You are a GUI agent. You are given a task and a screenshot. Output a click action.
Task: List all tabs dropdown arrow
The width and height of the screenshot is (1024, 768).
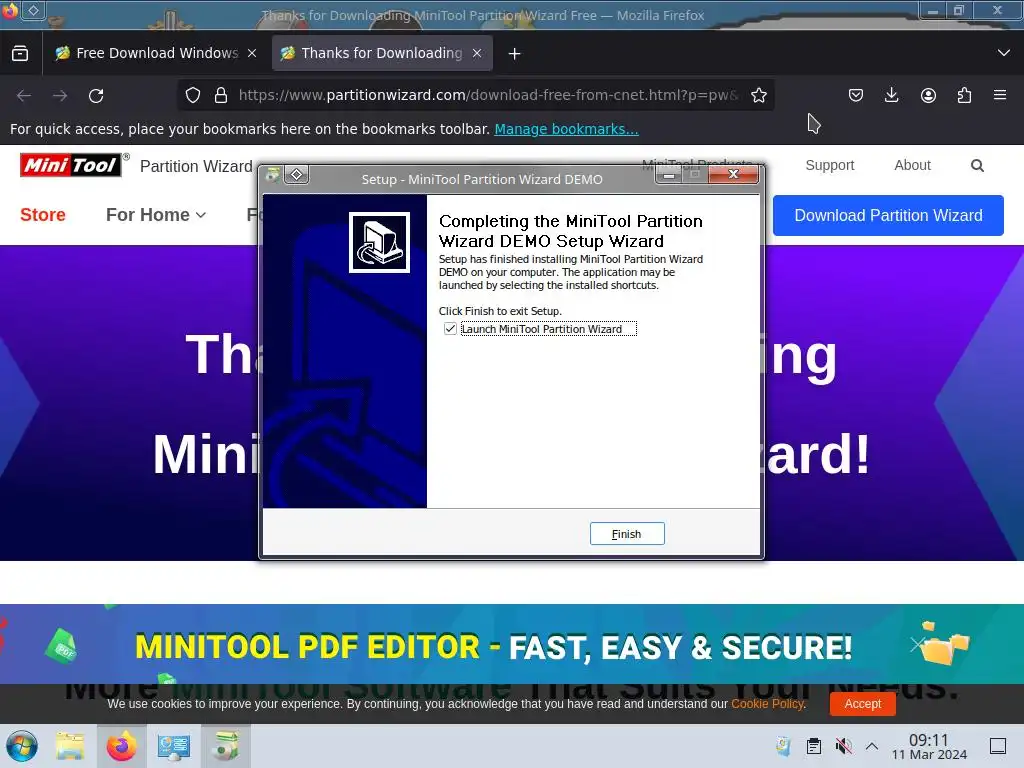[x=1004, y=53]
